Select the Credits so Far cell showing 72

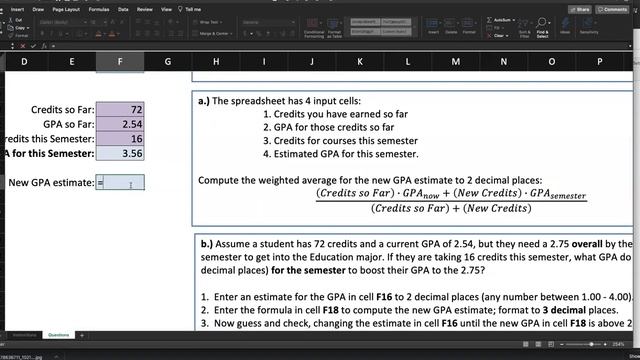[x=120, y=109]
